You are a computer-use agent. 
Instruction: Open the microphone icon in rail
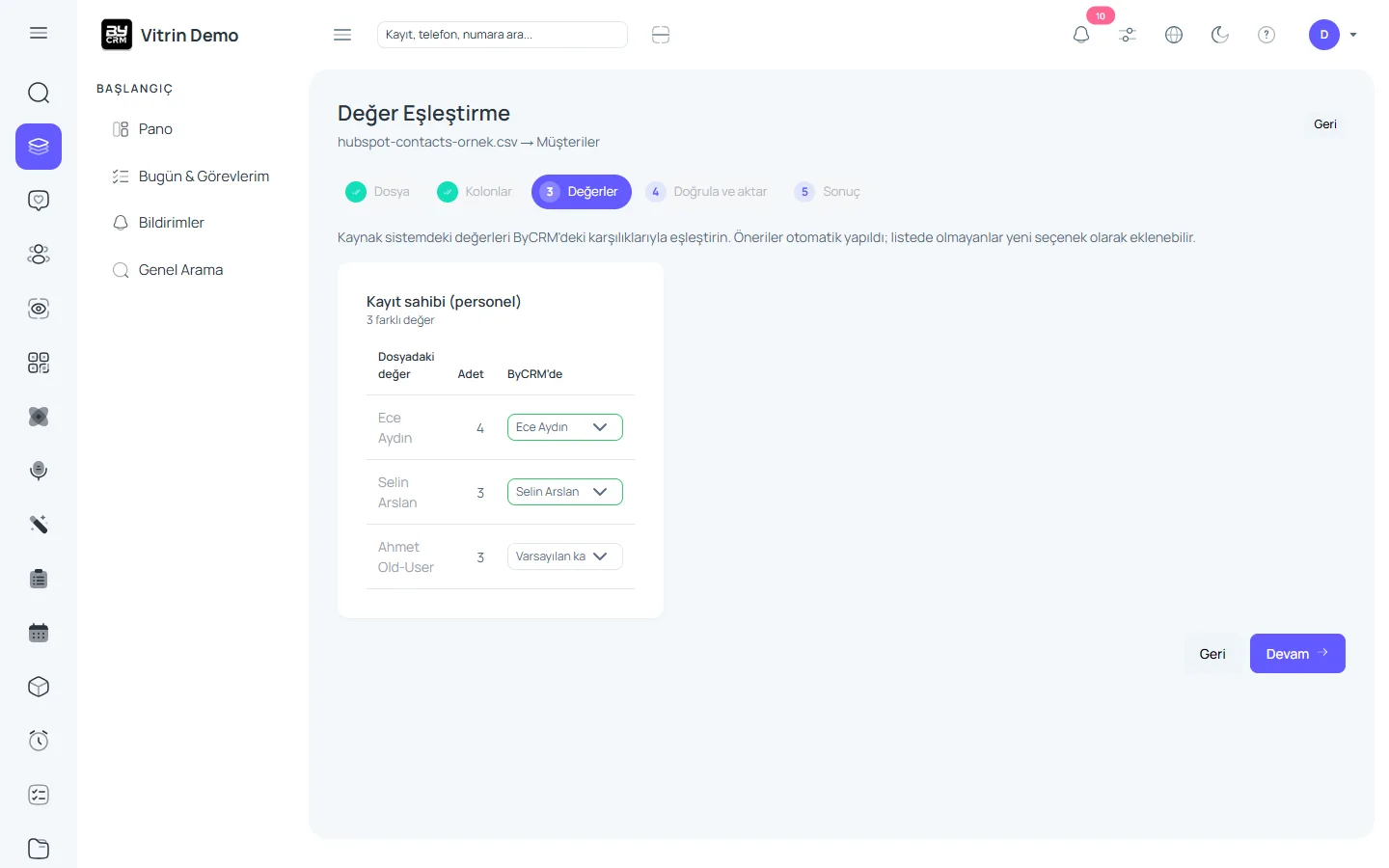39,471
